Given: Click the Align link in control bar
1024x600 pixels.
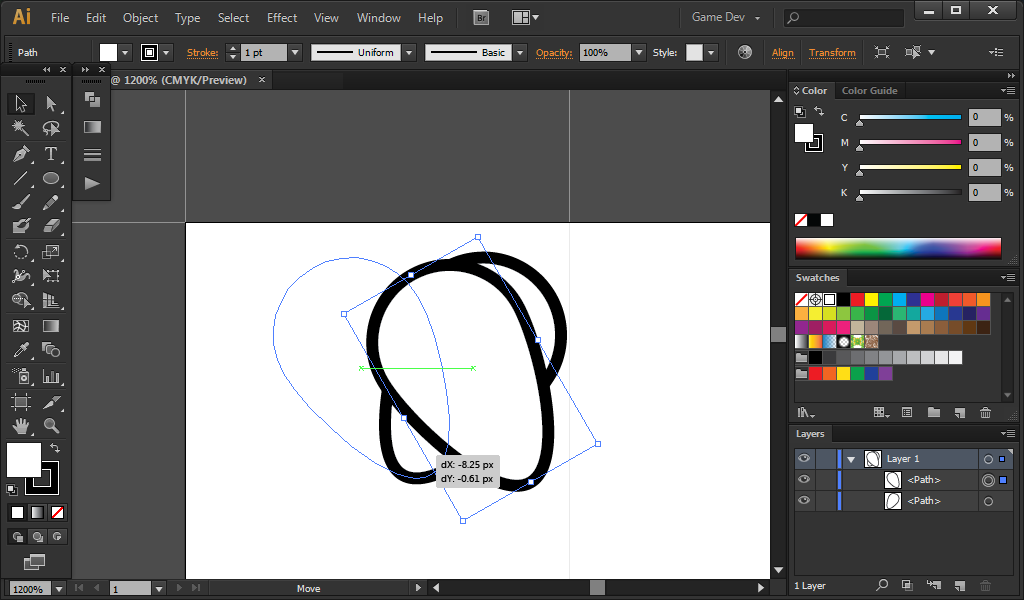Looking at the screenshot, I should [x=782, y=53].
